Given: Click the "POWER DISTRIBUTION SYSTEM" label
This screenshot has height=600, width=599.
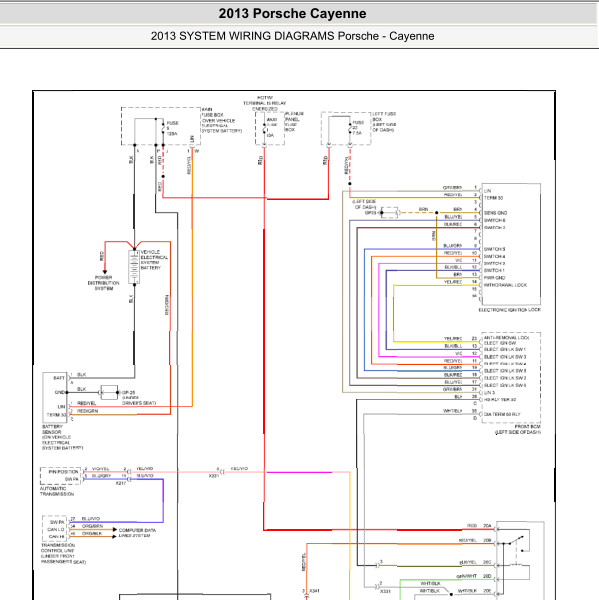Looking at the screenshot, I should tap(103, 283).
